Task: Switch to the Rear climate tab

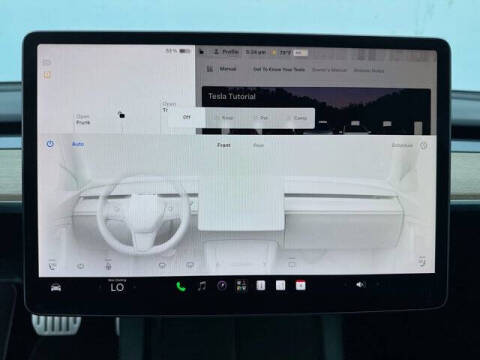Action: click(258, 145)
